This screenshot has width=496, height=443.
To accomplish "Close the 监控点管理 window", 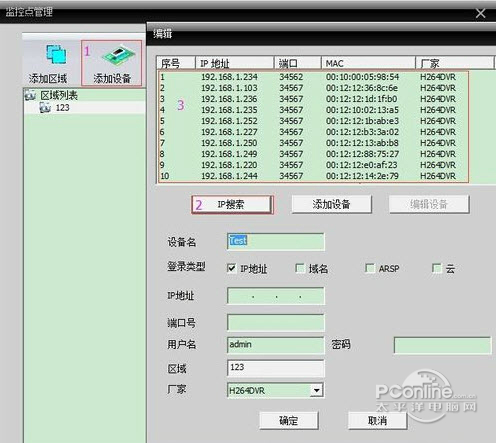I will (x=480, y=13).
